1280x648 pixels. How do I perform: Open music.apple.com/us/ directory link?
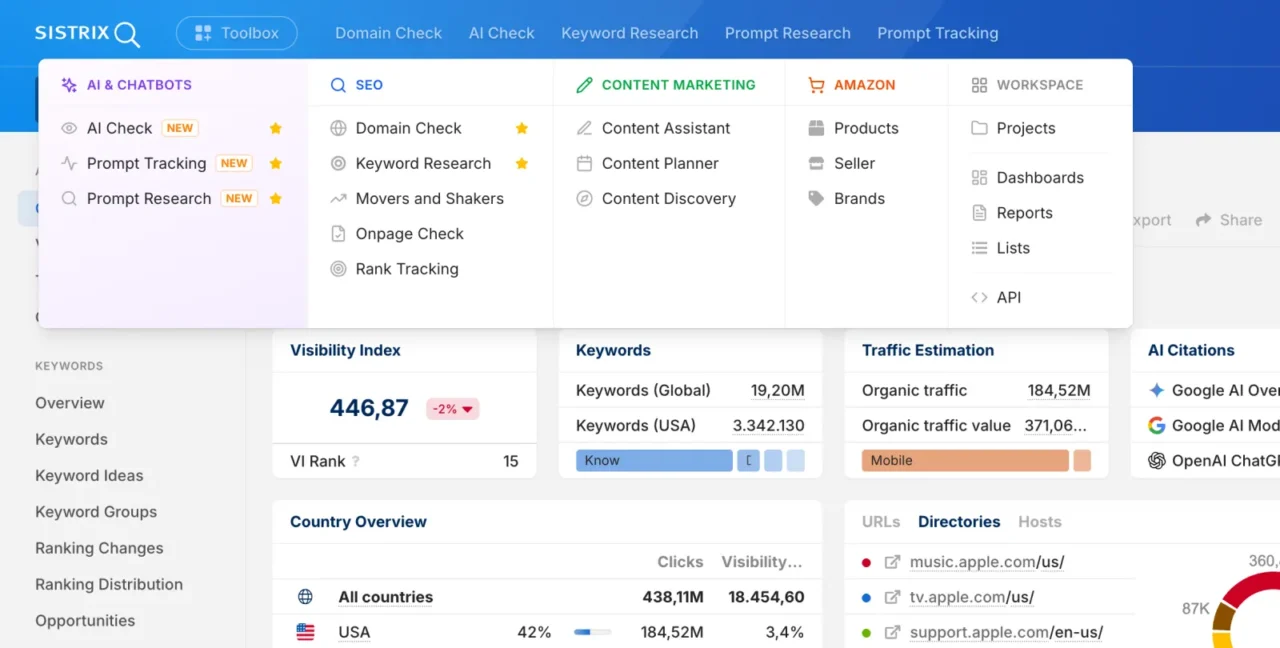click(986, 562)
